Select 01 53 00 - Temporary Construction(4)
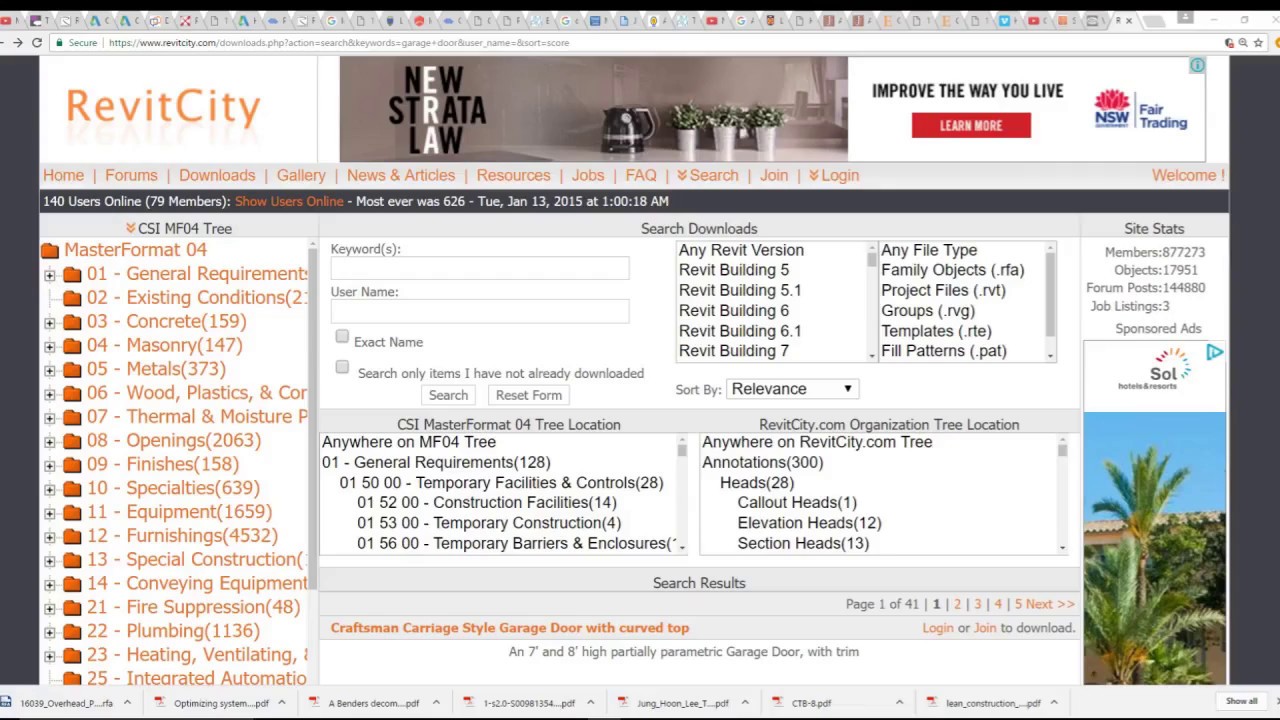 point(489,523)
